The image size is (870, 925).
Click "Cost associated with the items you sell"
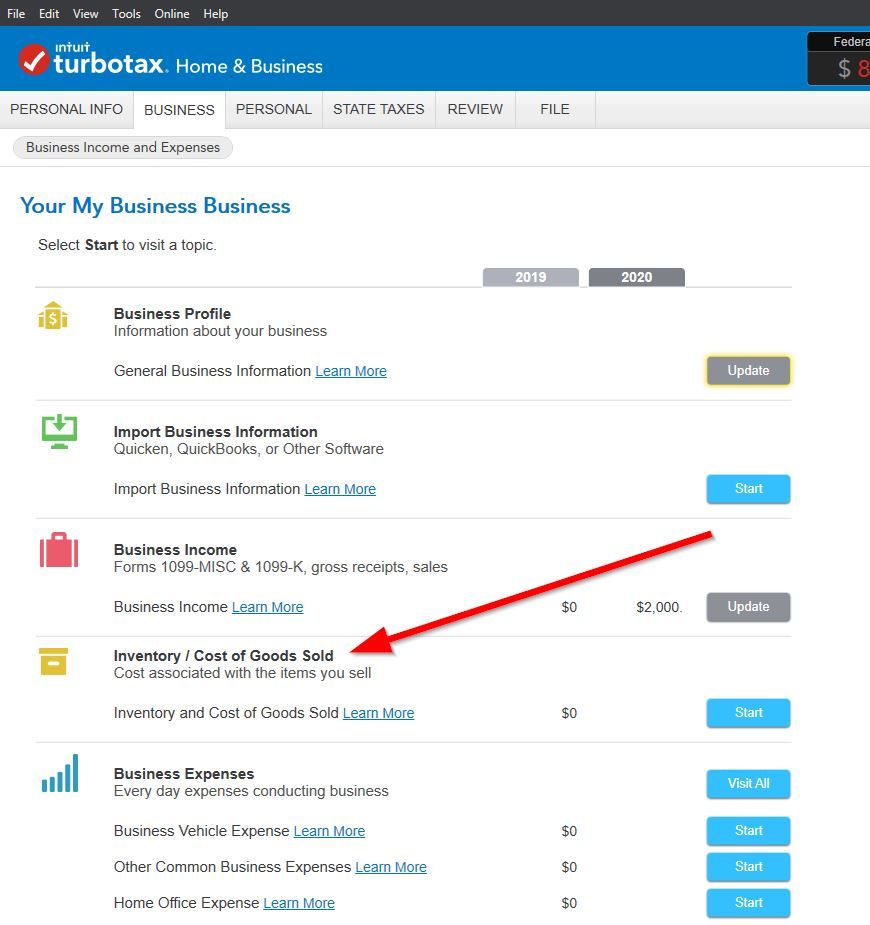point(242,673)
